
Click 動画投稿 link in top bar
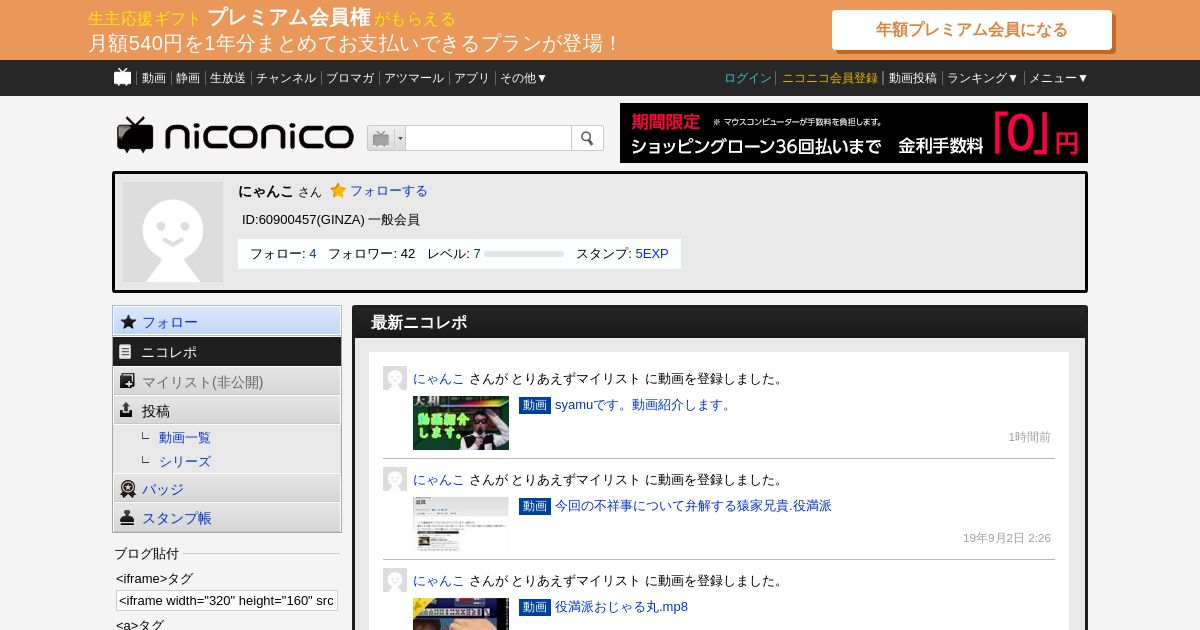click(913, 78)
